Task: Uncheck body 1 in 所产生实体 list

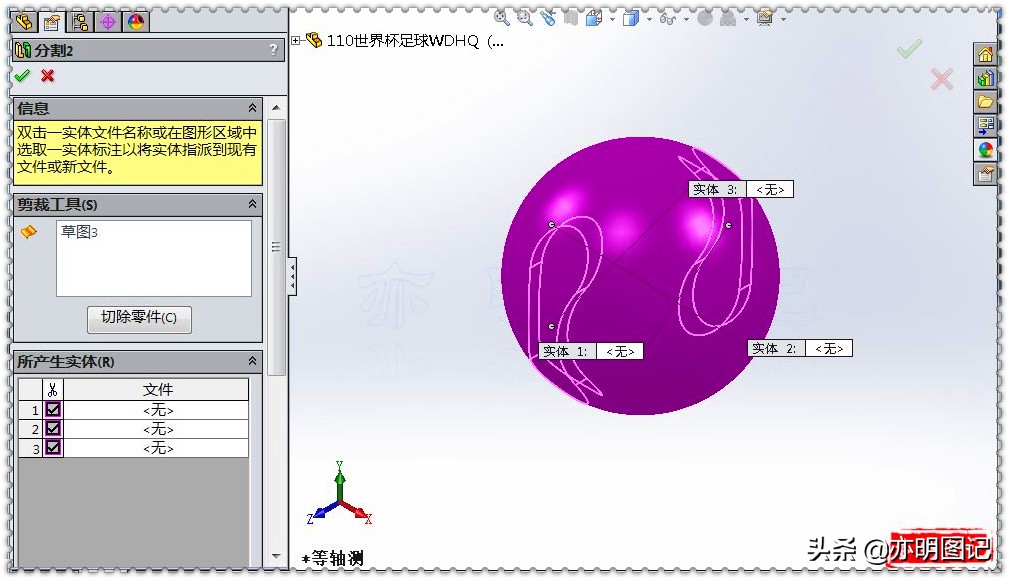Action: (51, 408)
